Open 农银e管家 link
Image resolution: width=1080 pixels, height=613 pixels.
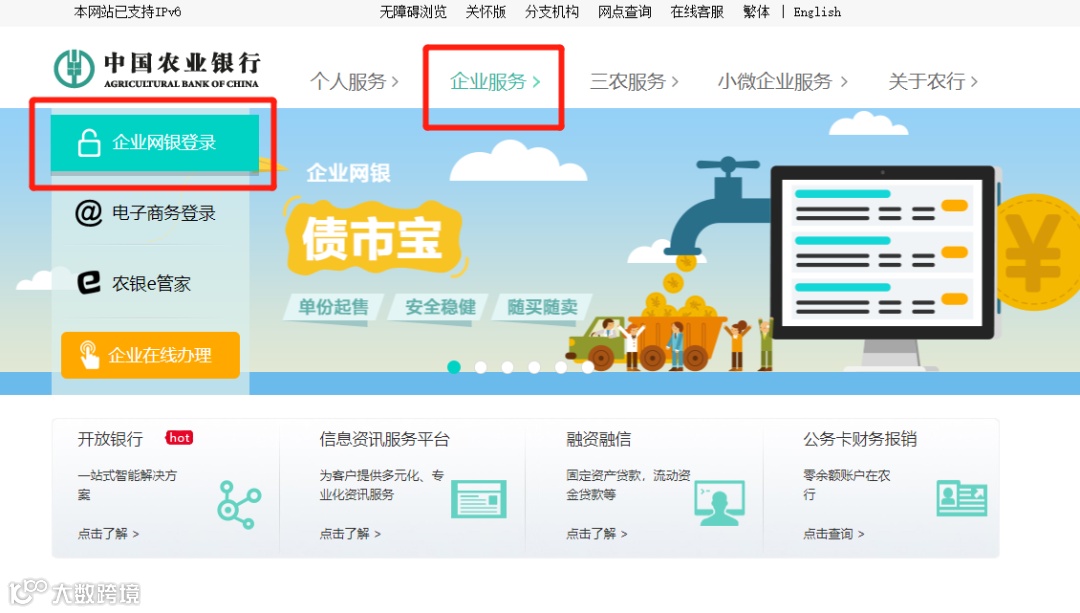pos(151,283)
